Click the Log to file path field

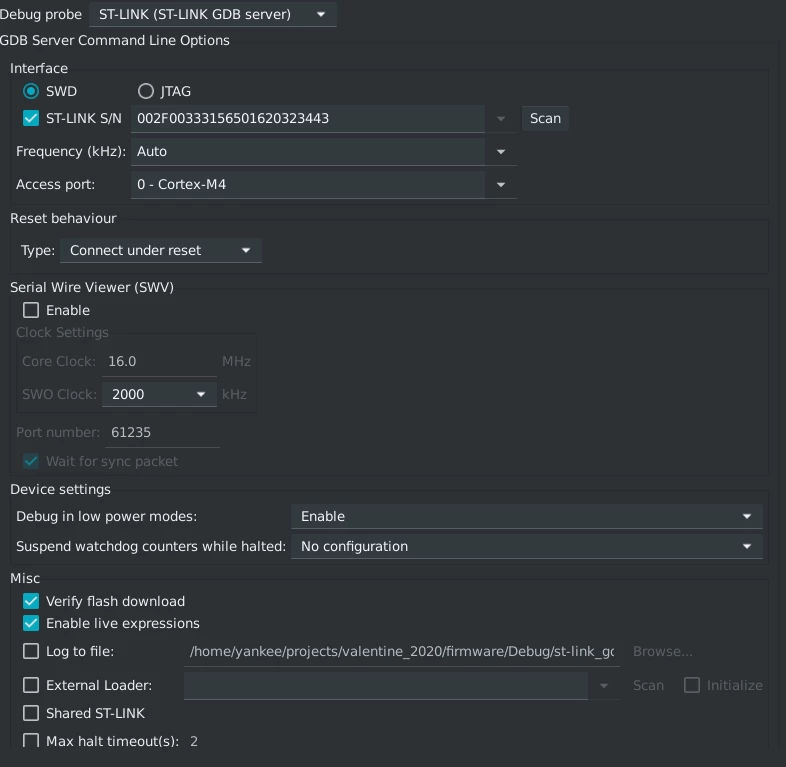(402, 652)
